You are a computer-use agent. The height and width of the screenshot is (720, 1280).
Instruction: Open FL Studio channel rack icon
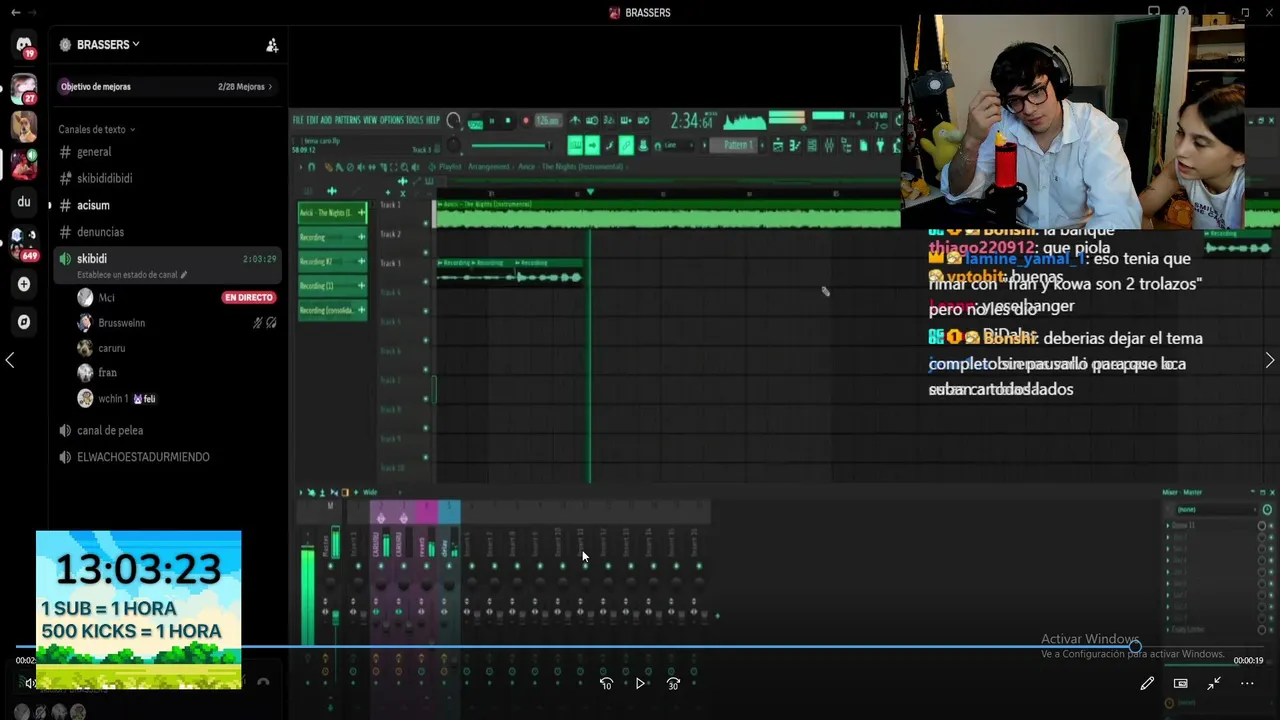point(812,146)
